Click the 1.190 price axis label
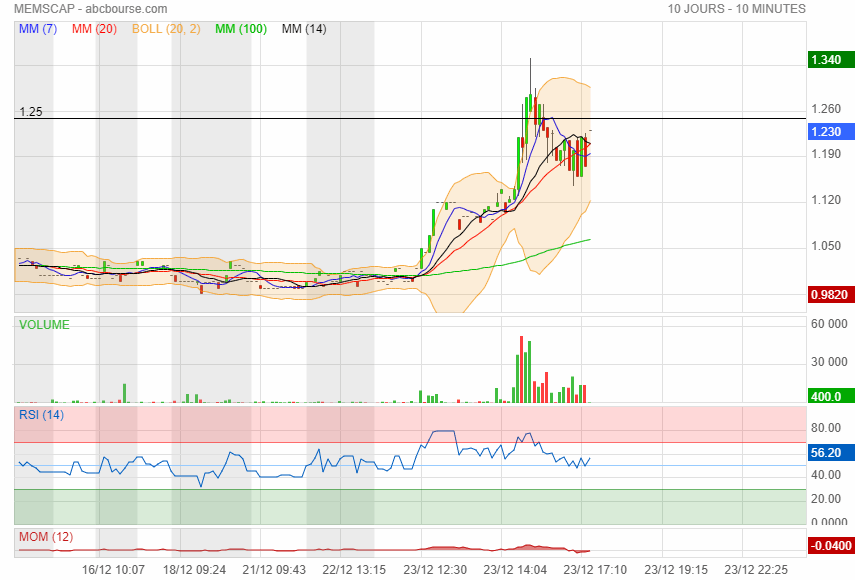 (x=826, y=154)
